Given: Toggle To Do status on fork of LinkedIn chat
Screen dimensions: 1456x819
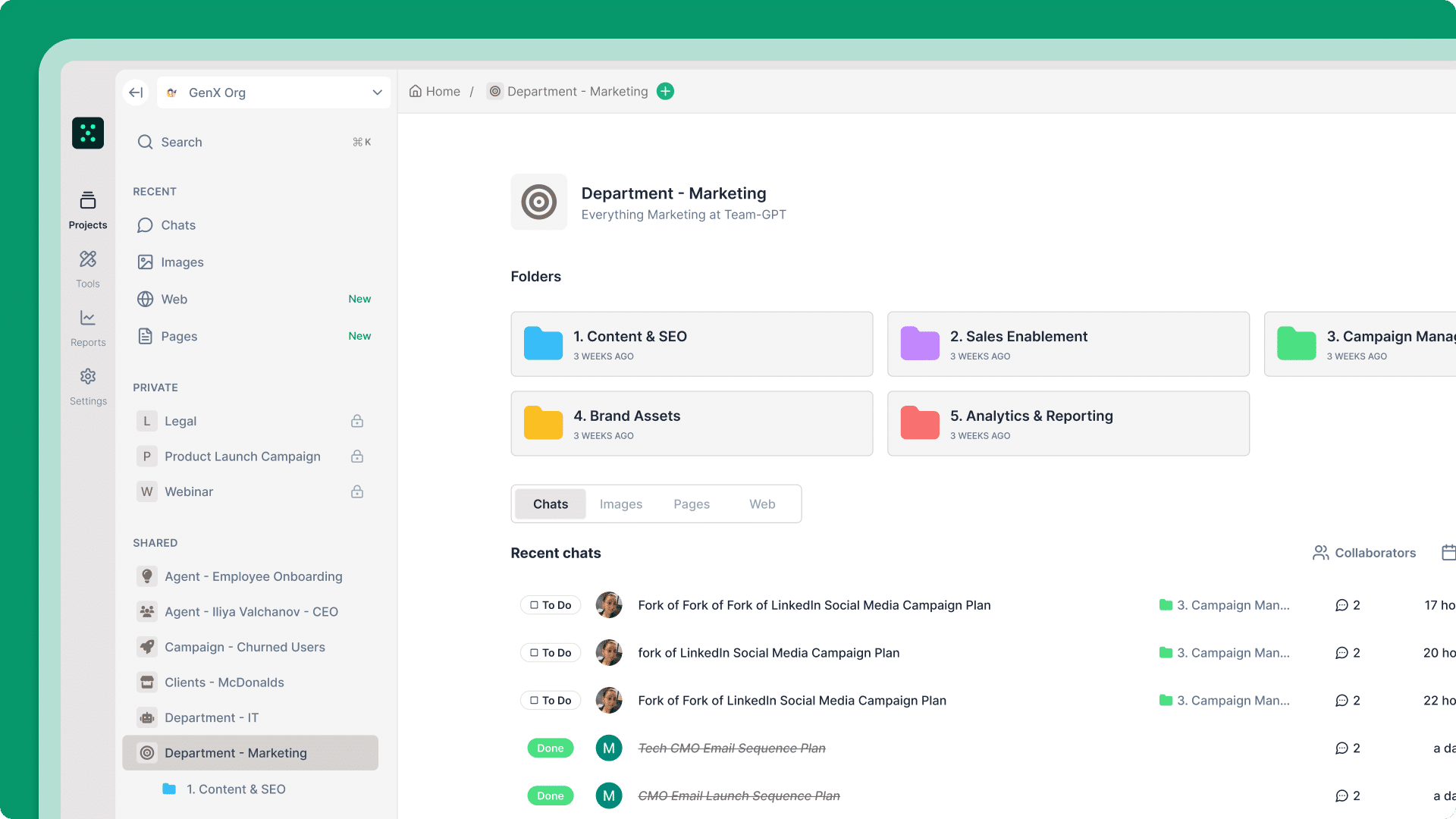Looking at the screenshot, I should click(551, 653).
